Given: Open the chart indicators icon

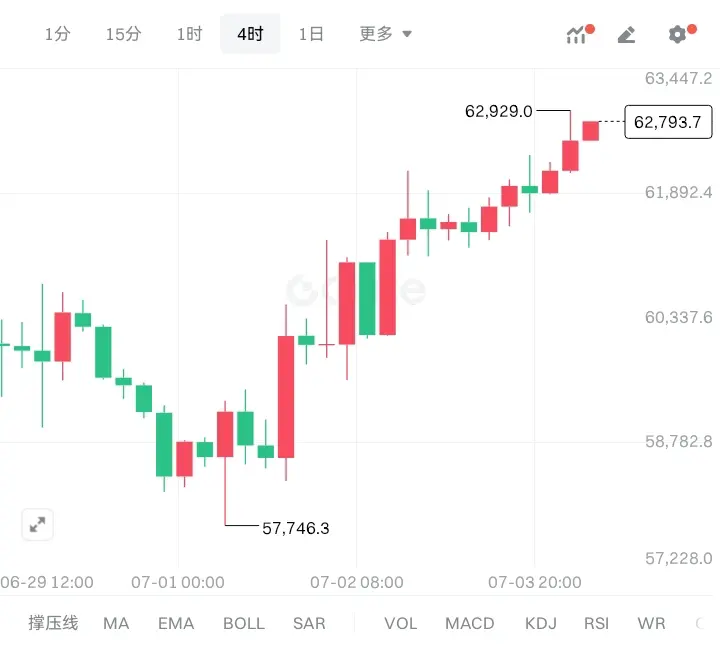Looking at the screenshot, I should tap(577, 34).
